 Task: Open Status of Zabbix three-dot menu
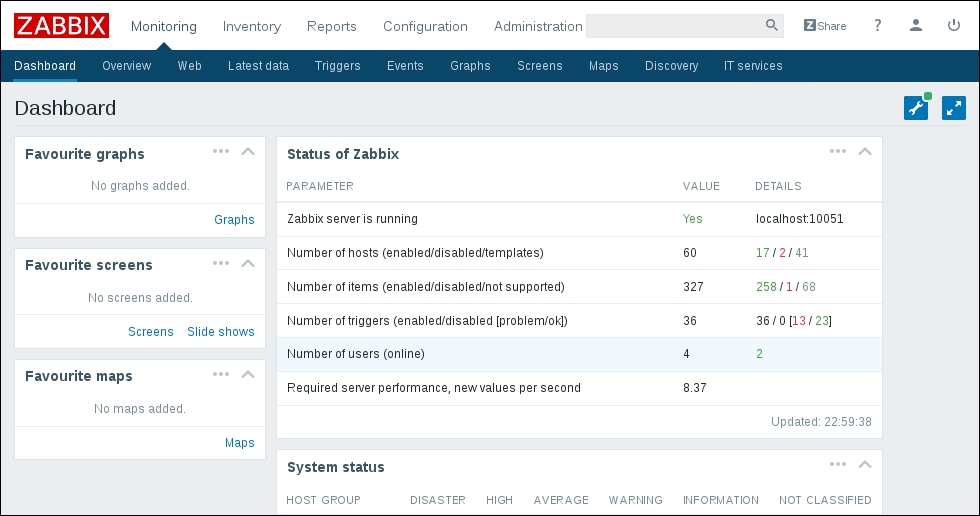838,152
